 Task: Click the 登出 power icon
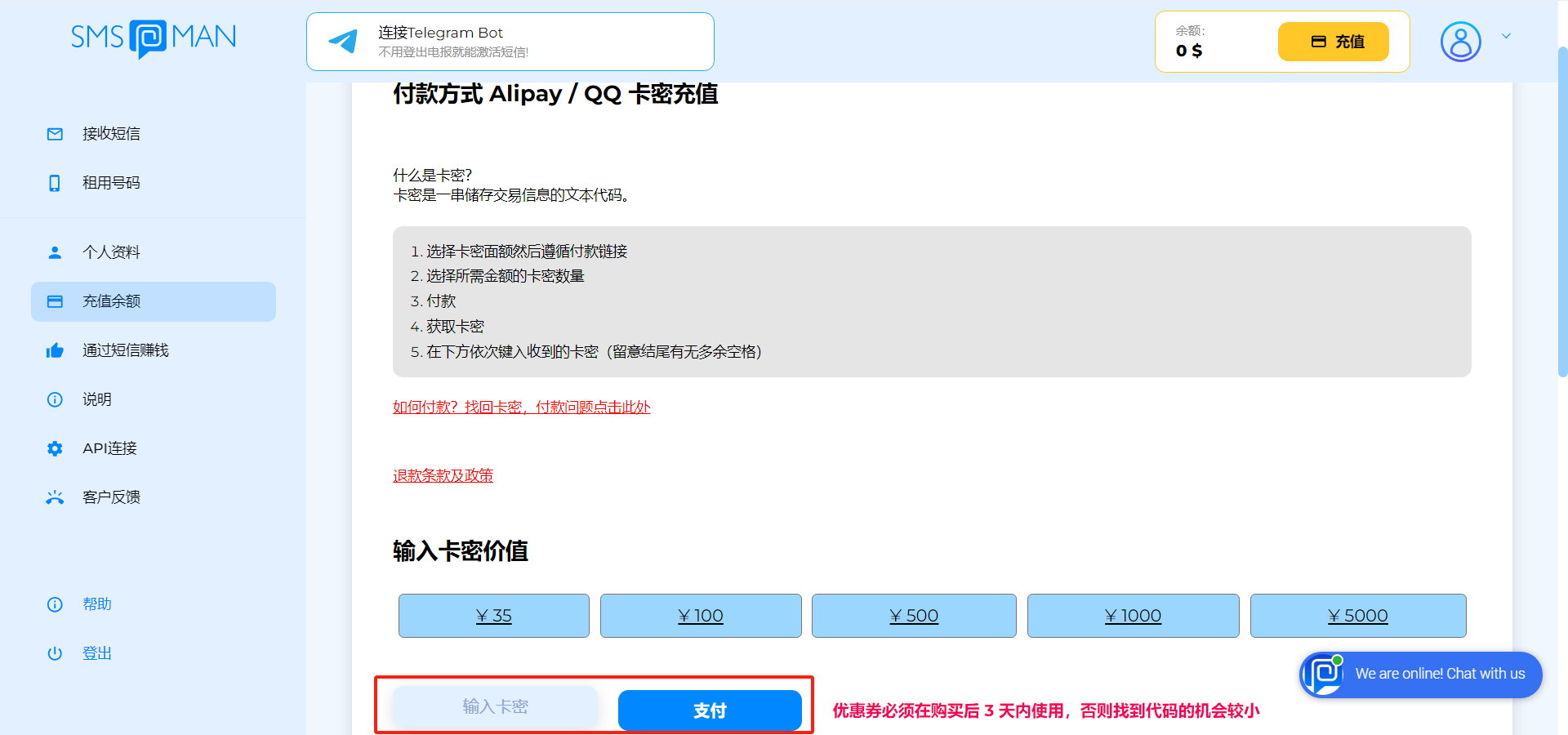54,653
